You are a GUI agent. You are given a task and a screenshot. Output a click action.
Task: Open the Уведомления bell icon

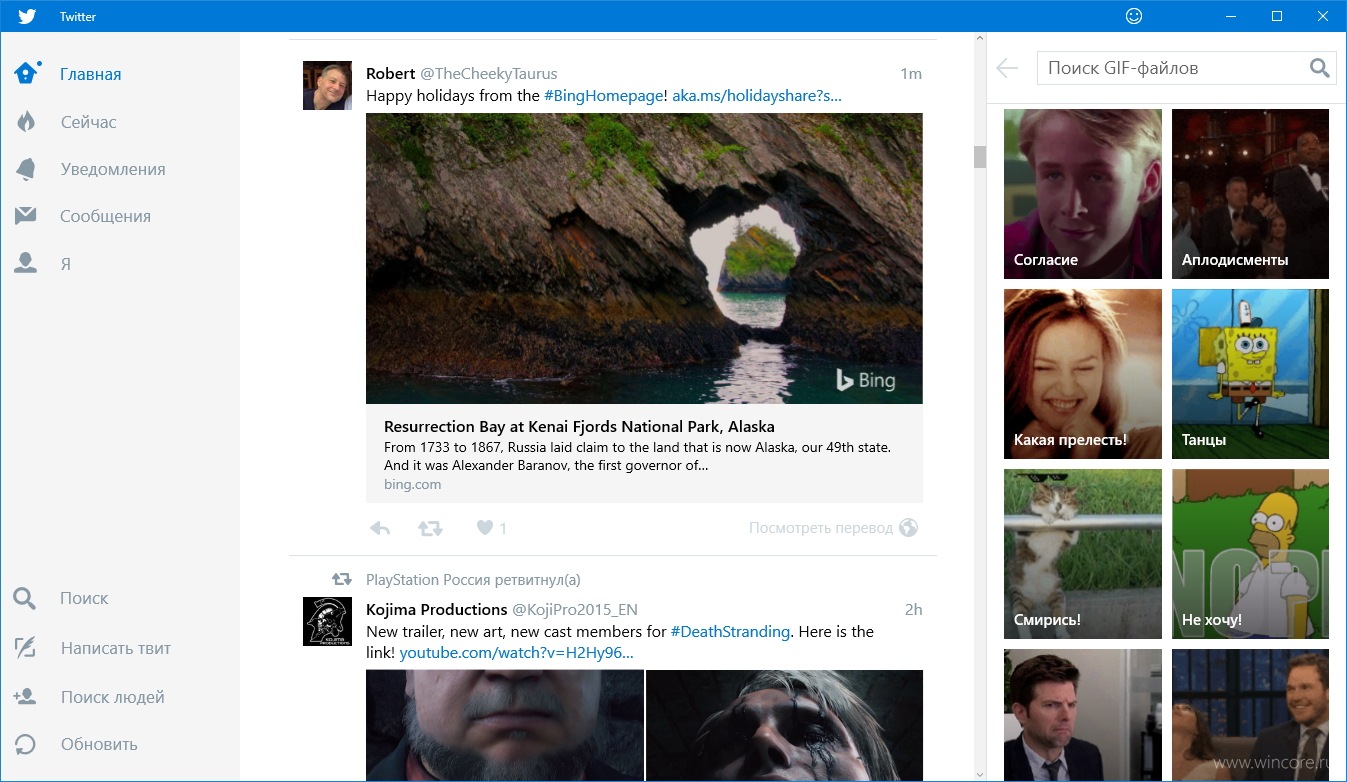pos(26,169)
